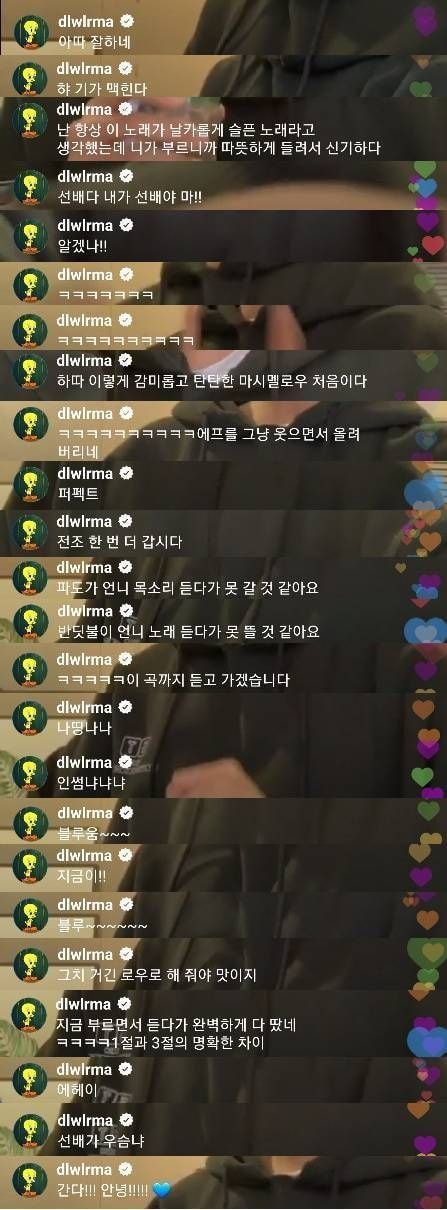The width and height of the screenshot is (447, 1210).
Task: Tap comment 'ㅋㅋㅋㅋㅋ이 곡까지 듣고 가겠습니다'
Action: tap(173, 680)
